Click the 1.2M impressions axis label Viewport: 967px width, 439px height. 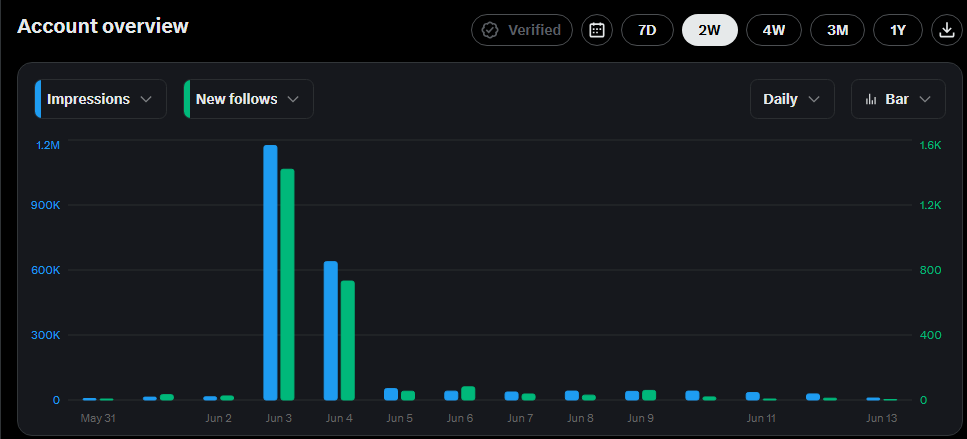click(47, 146)
